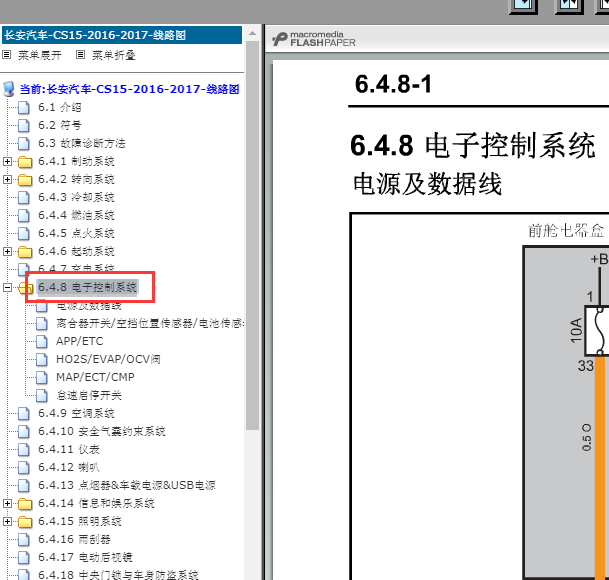This screenshot has width=609, height=580.
Task: Click page icon beside 6.4.12 喇叭
Action: 24,467
